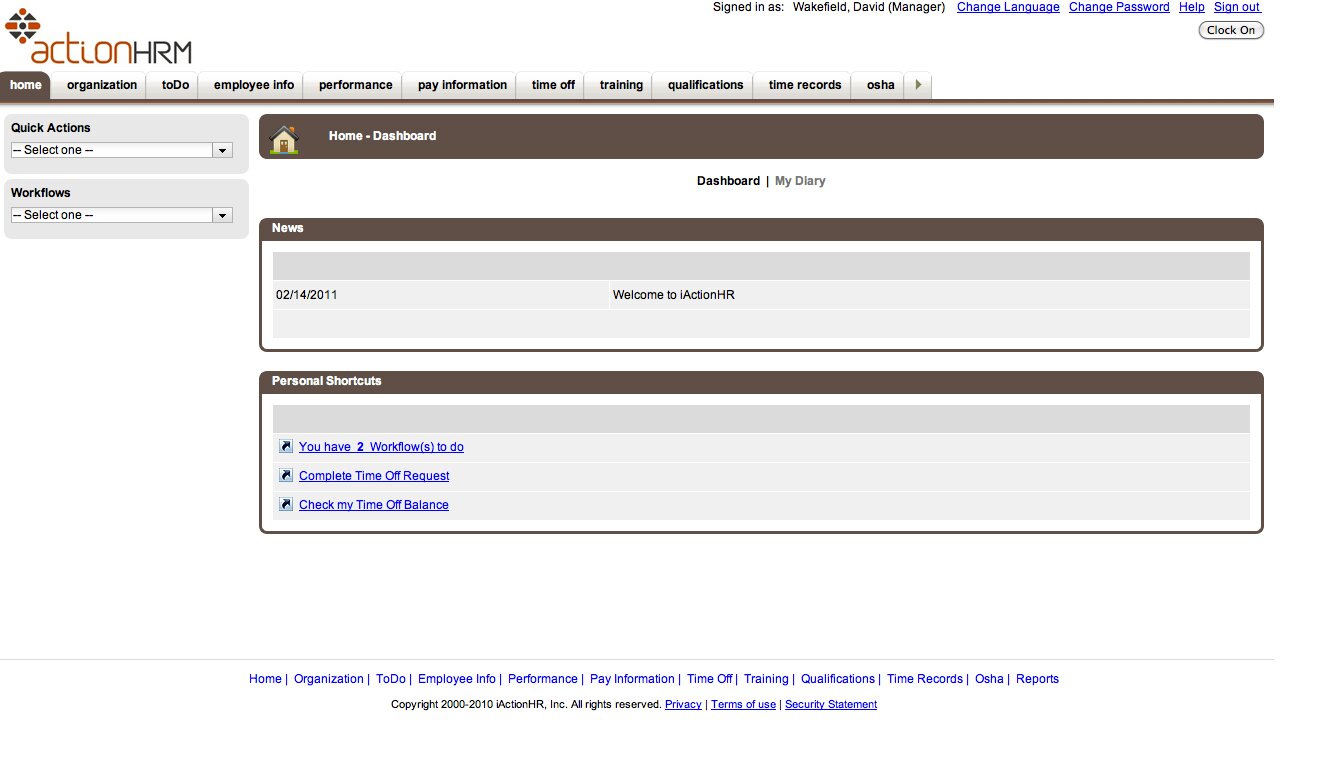
Task: Open the Change Password link
Action: pyautogui.click(x=1118, y=7)
